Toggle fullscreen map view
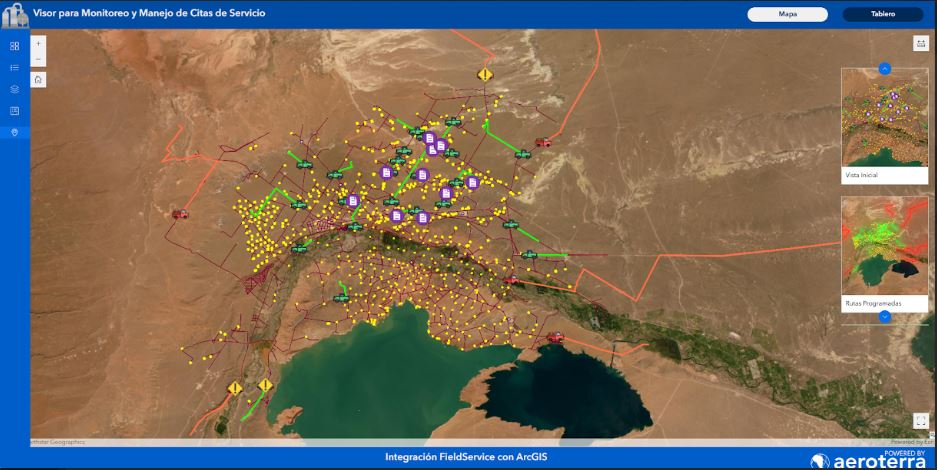The width and height of the screenshot is (937, 470). click(921, 421)
